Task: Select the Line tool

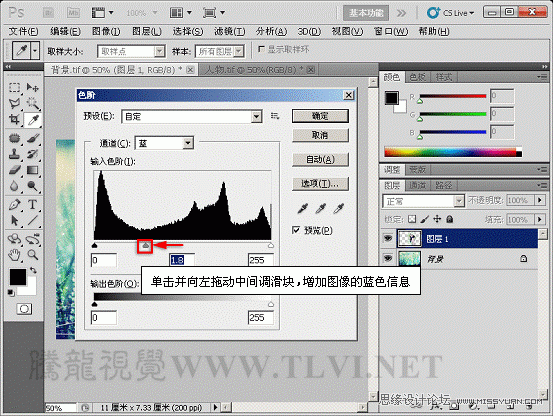Action: tap(32, 221)
